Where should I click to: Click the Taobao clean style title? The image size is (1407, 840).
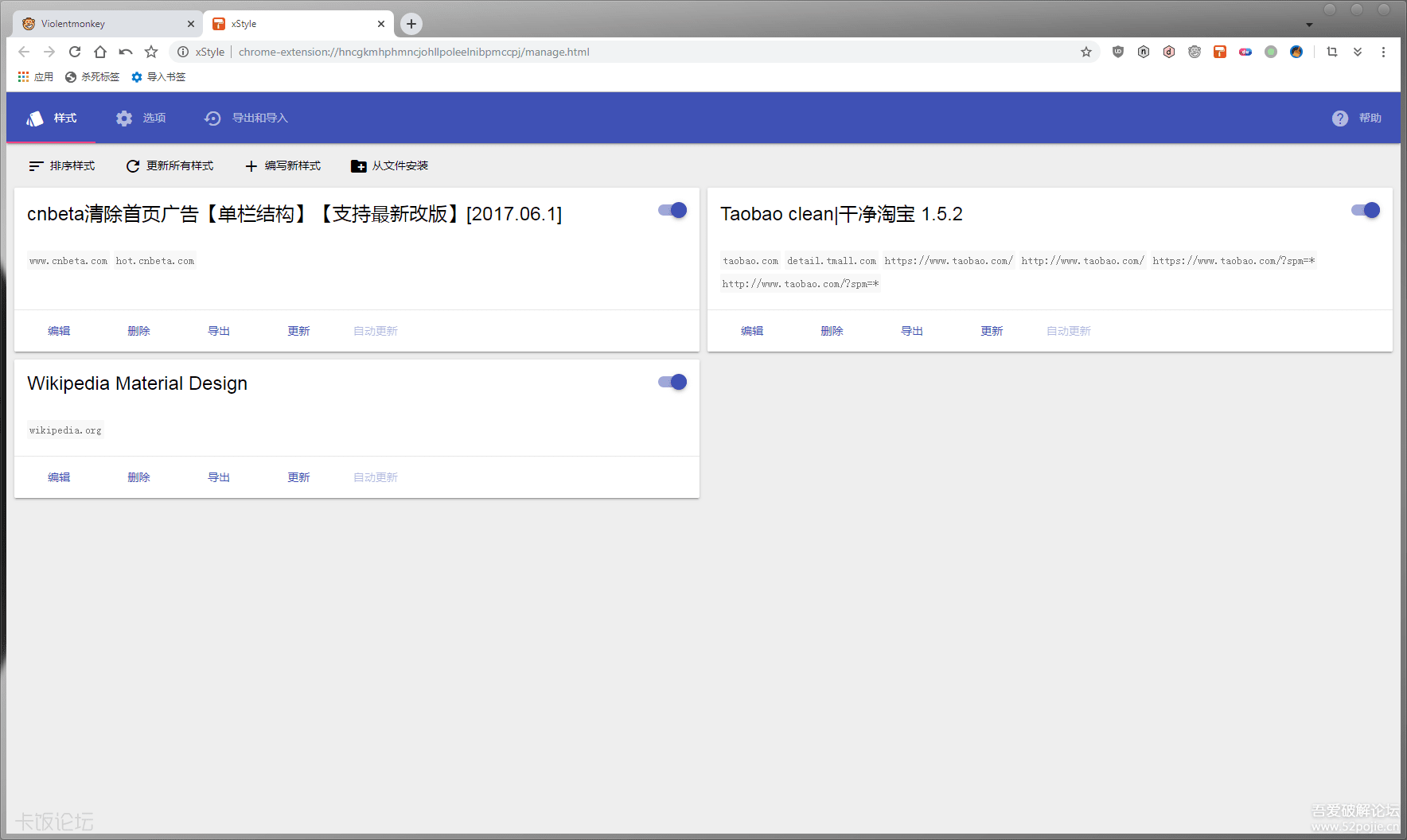tap(841, 214)
